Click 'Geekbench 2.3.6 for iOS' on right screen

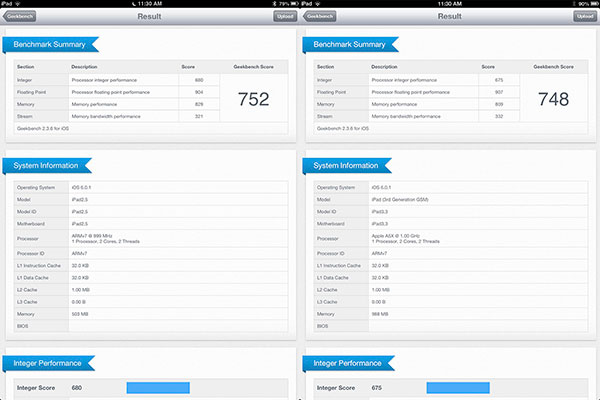(343, 129)
